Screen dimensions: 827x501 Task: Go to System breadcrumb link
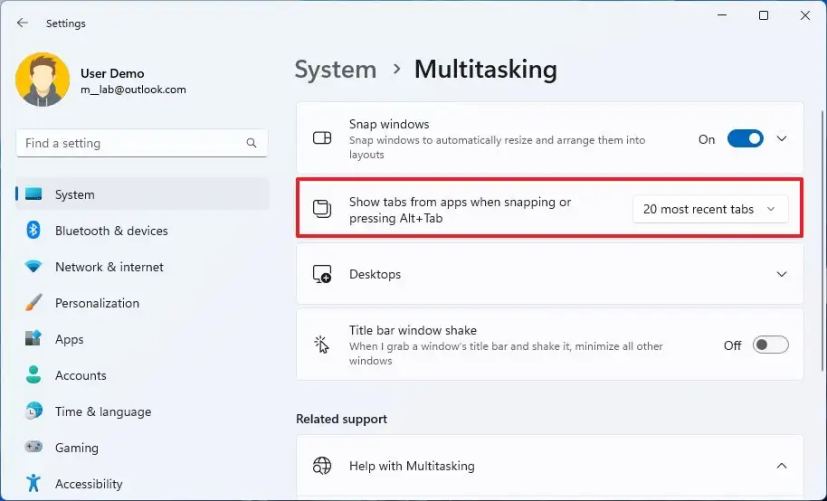coord(335,69)
